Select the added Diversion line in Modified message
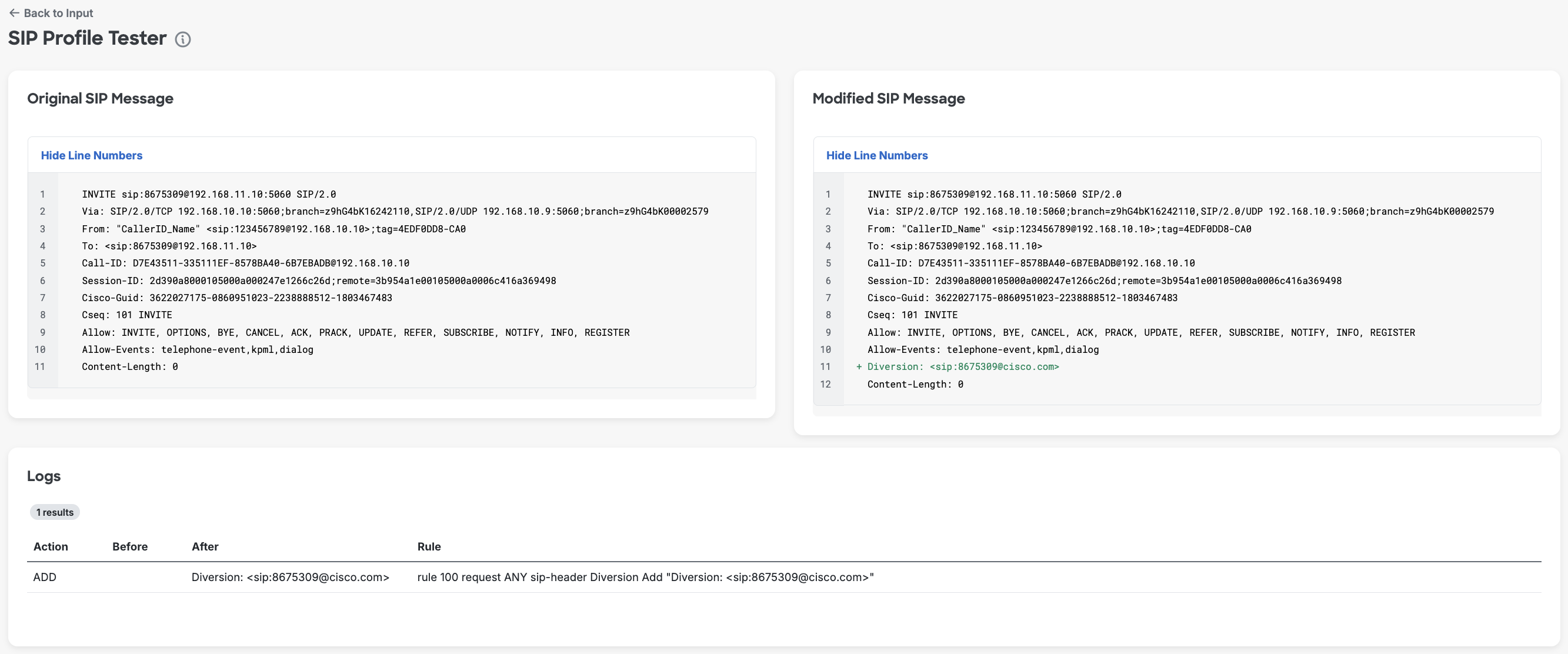This screenshot has width=1568, height=654. pos(963,366)
